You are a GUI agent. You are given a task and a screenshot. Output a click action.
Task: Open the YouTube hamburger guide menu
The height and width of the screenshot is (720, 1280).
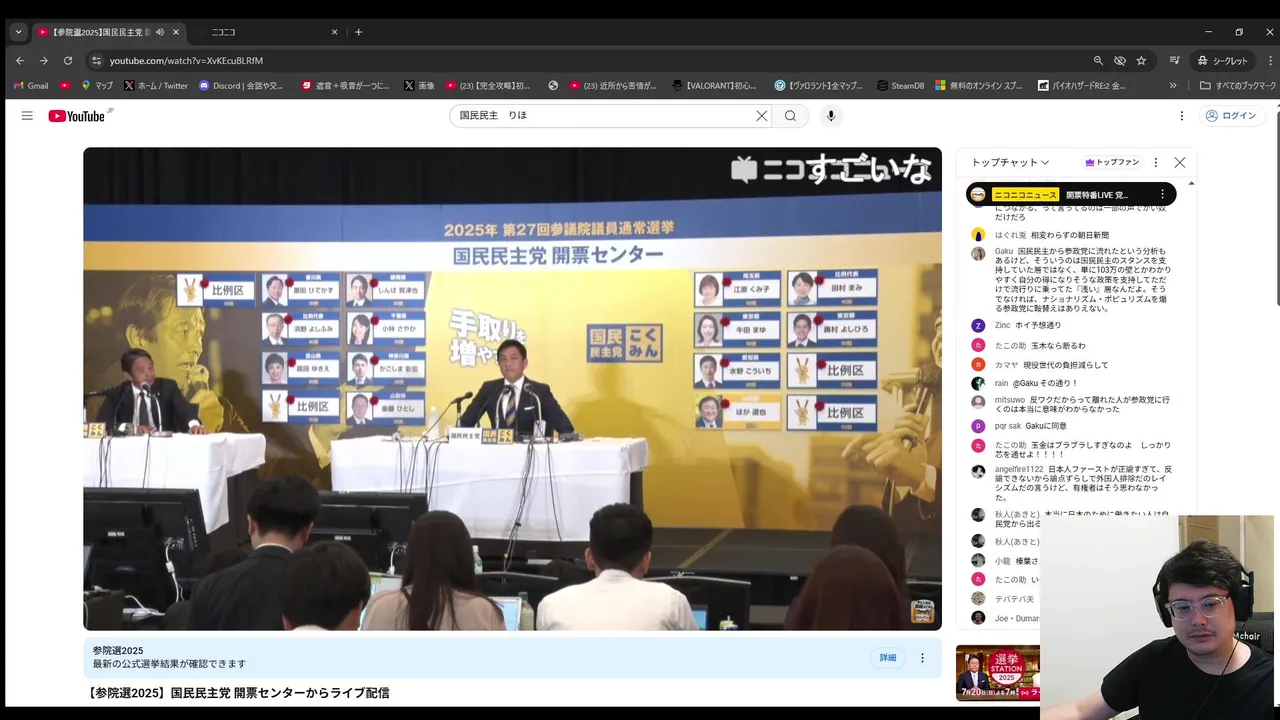tap(27, 116)
